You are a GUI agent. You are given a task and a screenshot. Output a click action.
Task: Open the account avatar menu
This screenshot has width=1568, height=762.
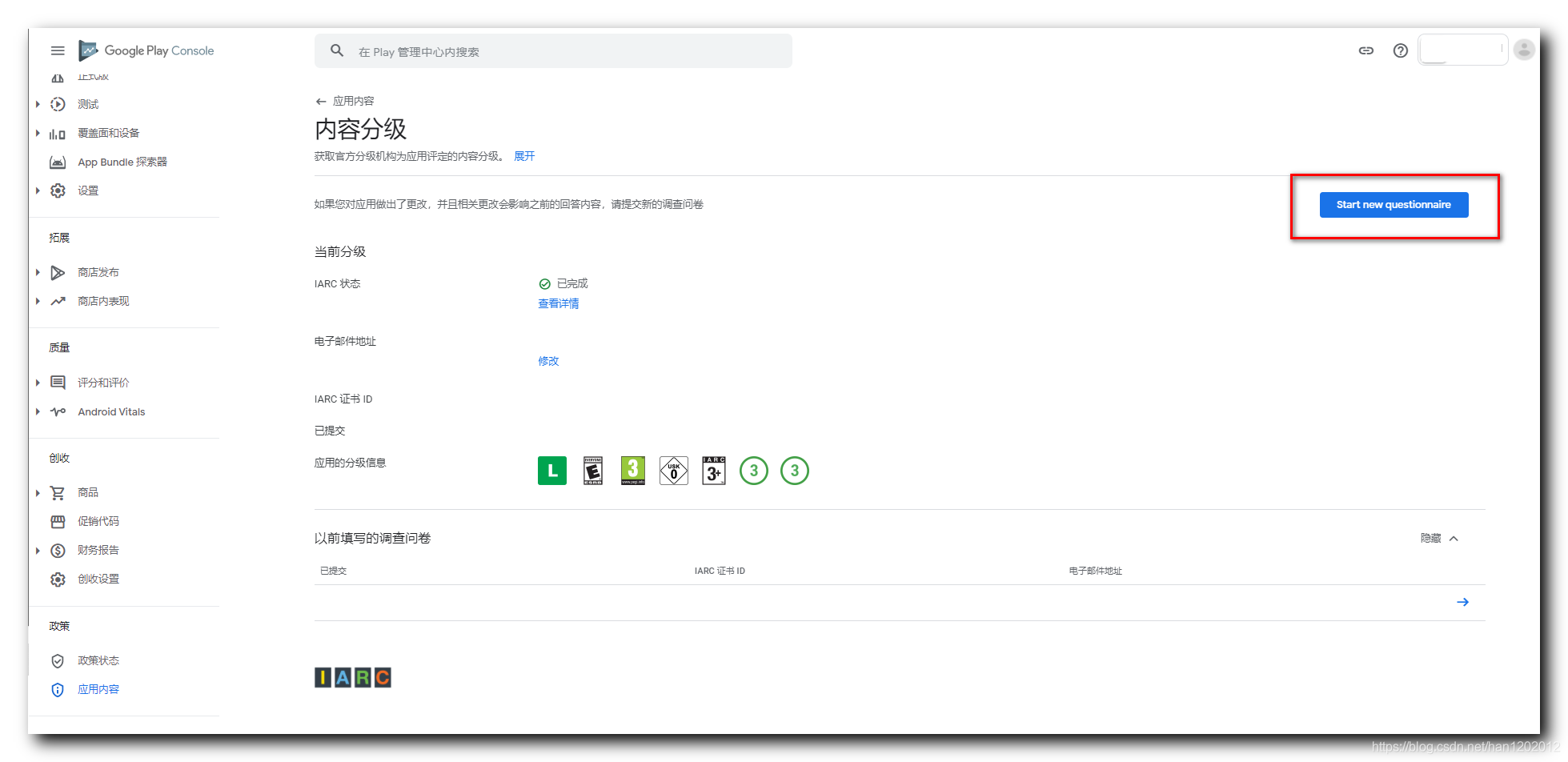[1524, 50]
